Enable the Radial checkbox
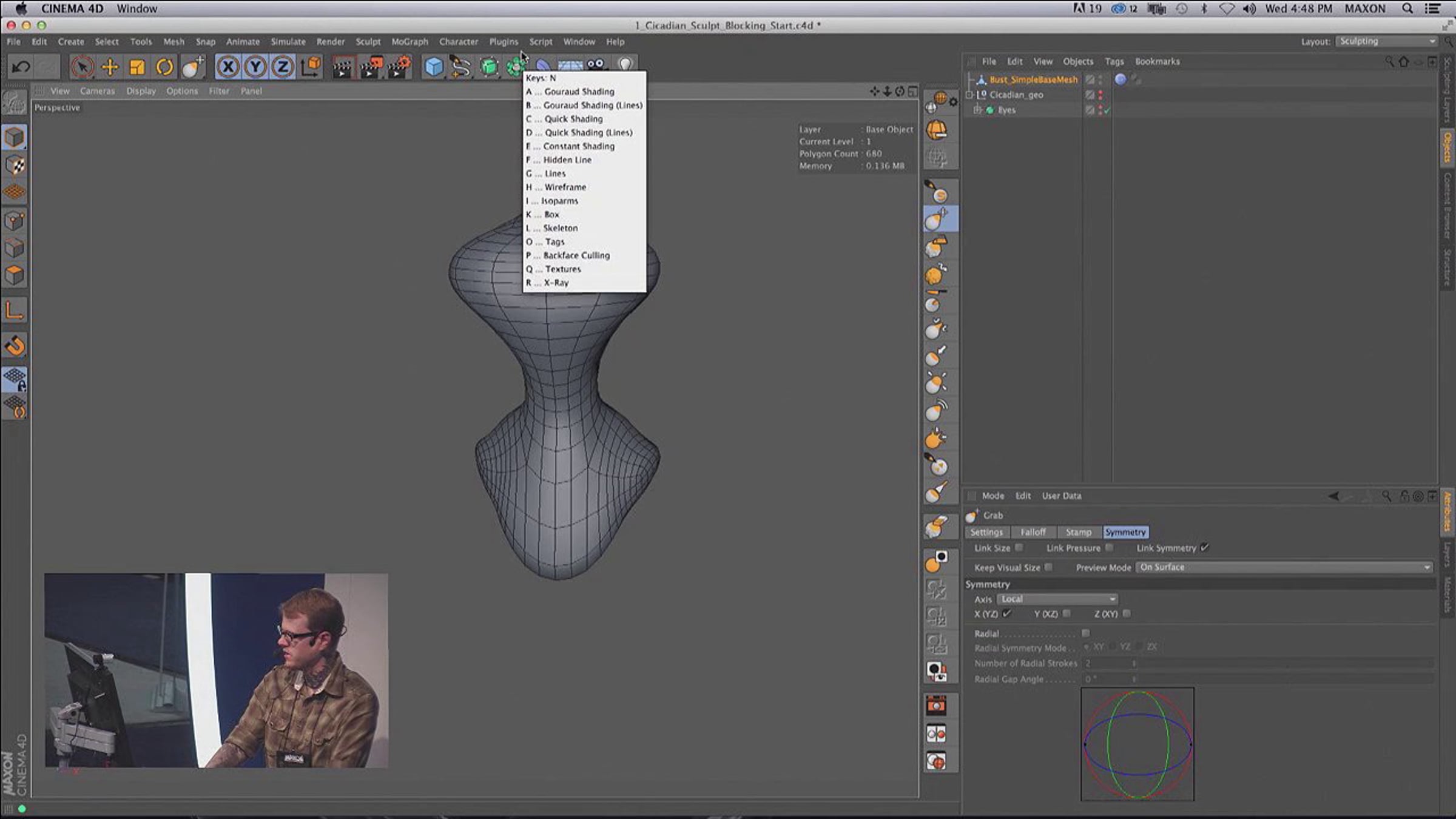 pos(1085,633)
